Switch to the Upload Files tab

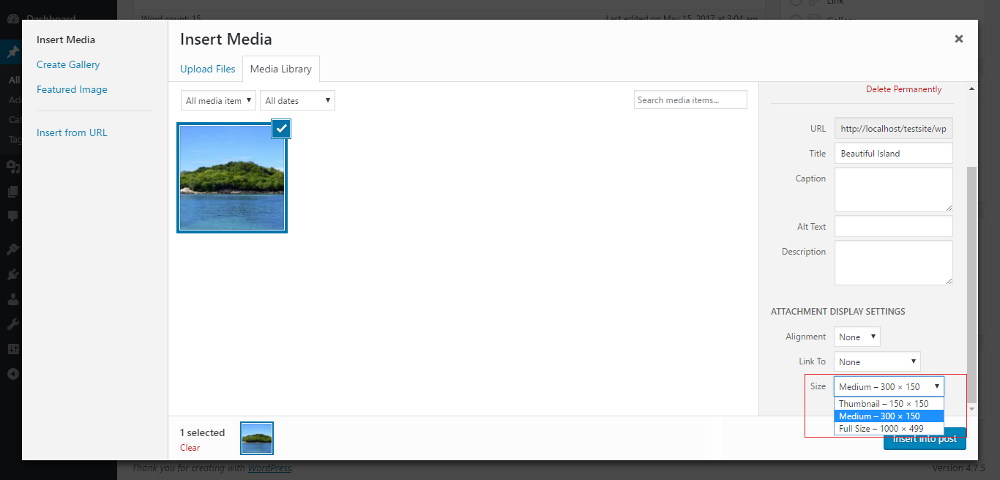coord(207,69)
